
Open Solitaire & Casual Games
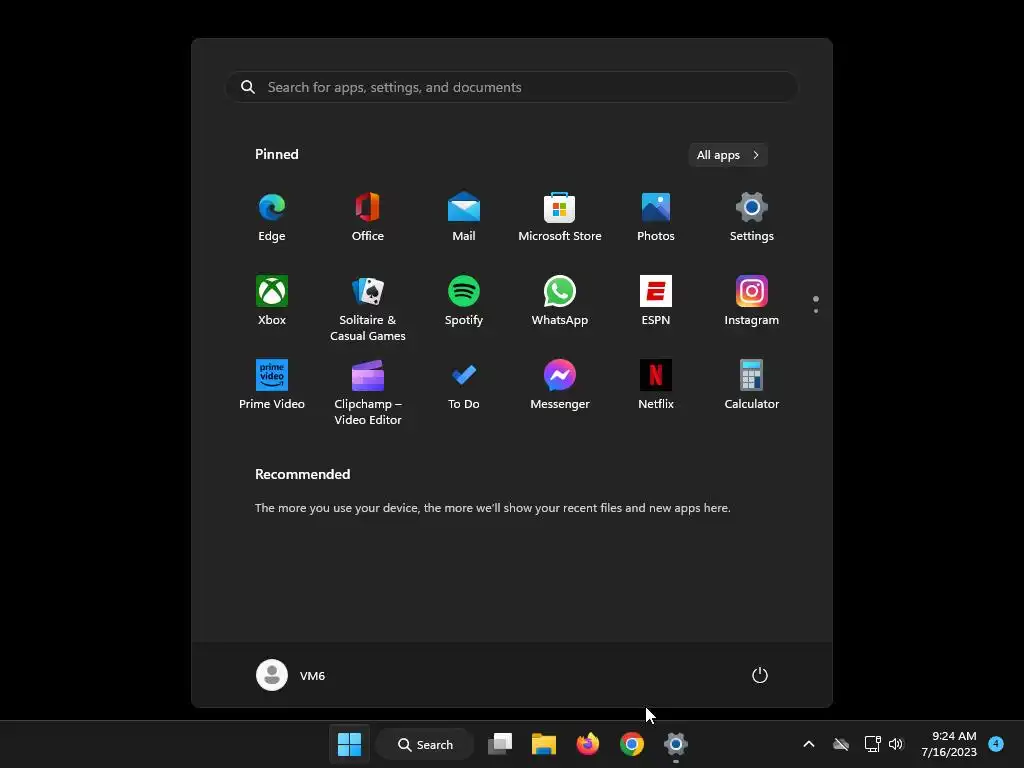(368, 309)
